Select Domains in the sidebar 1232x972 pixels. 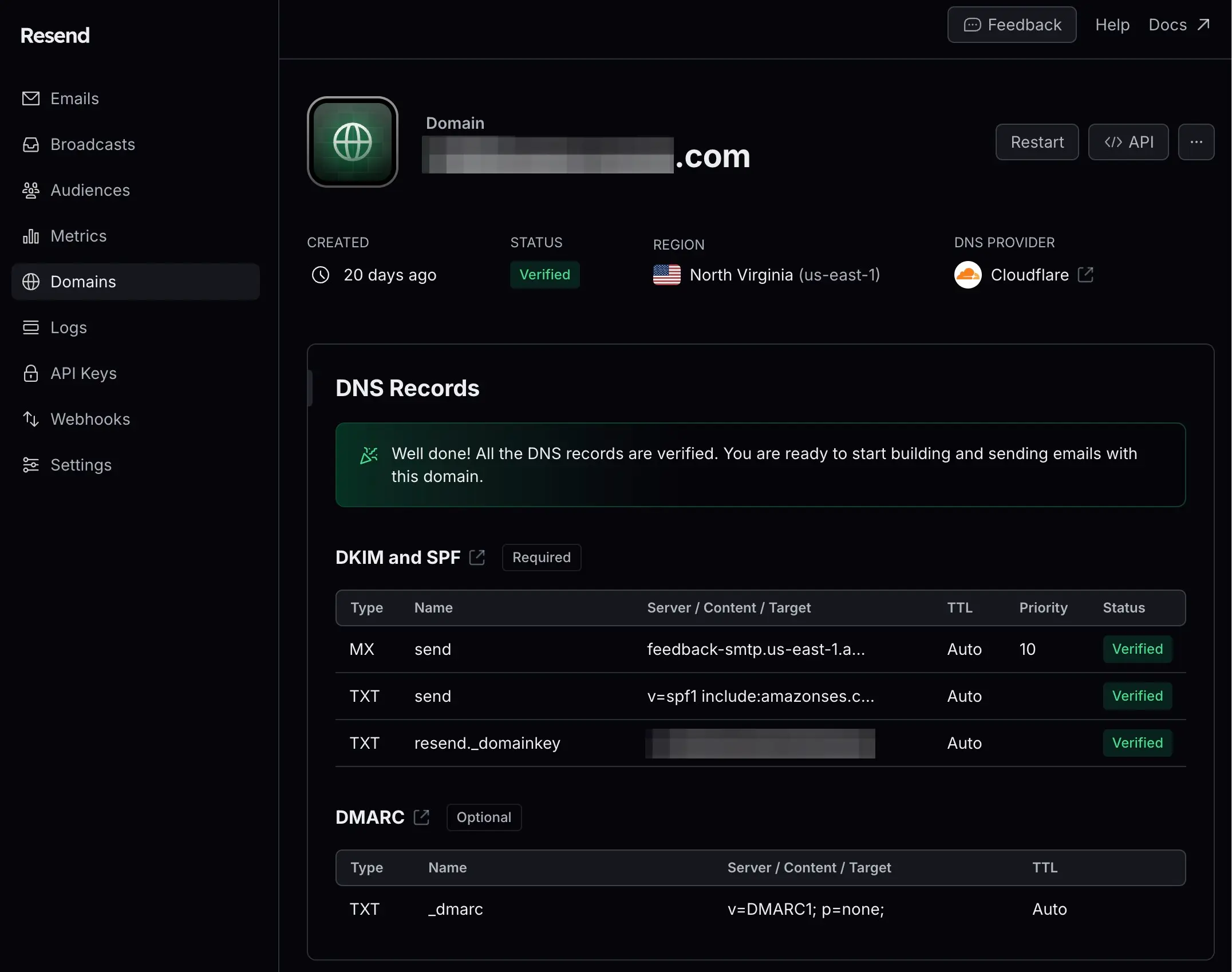pyautogui.click(x=83, y=282)
